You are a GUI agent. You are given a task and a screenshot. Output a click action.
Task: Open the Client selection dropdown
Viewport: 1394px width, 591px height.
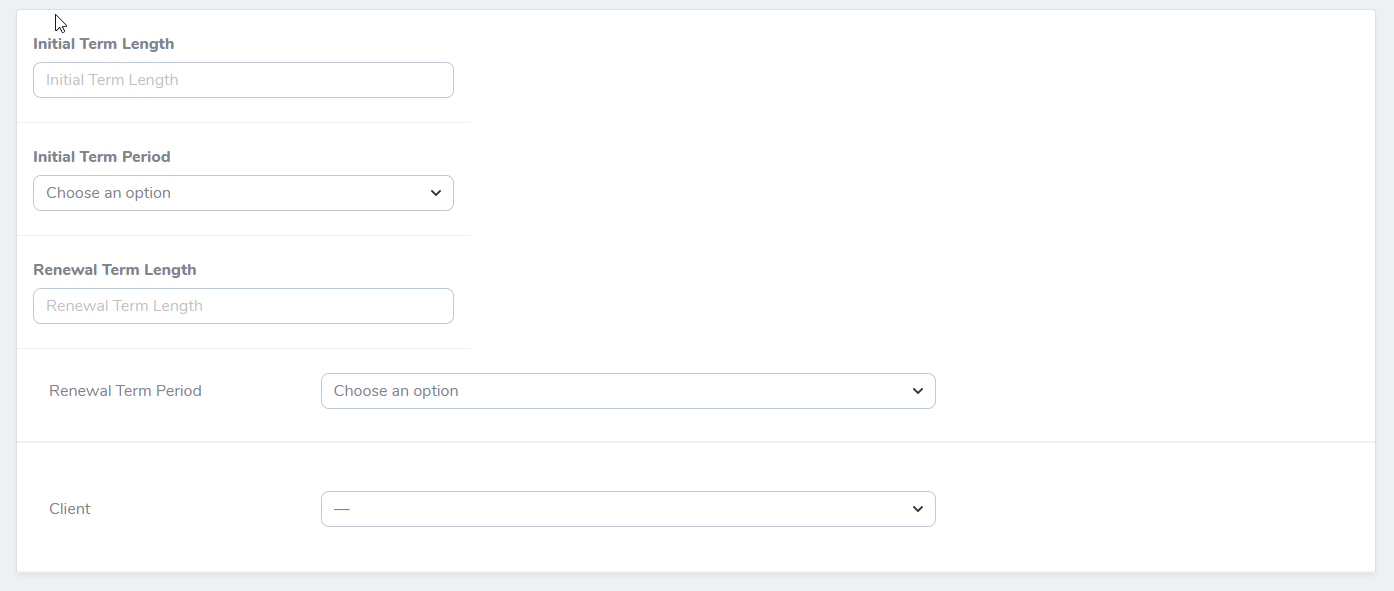628,509
